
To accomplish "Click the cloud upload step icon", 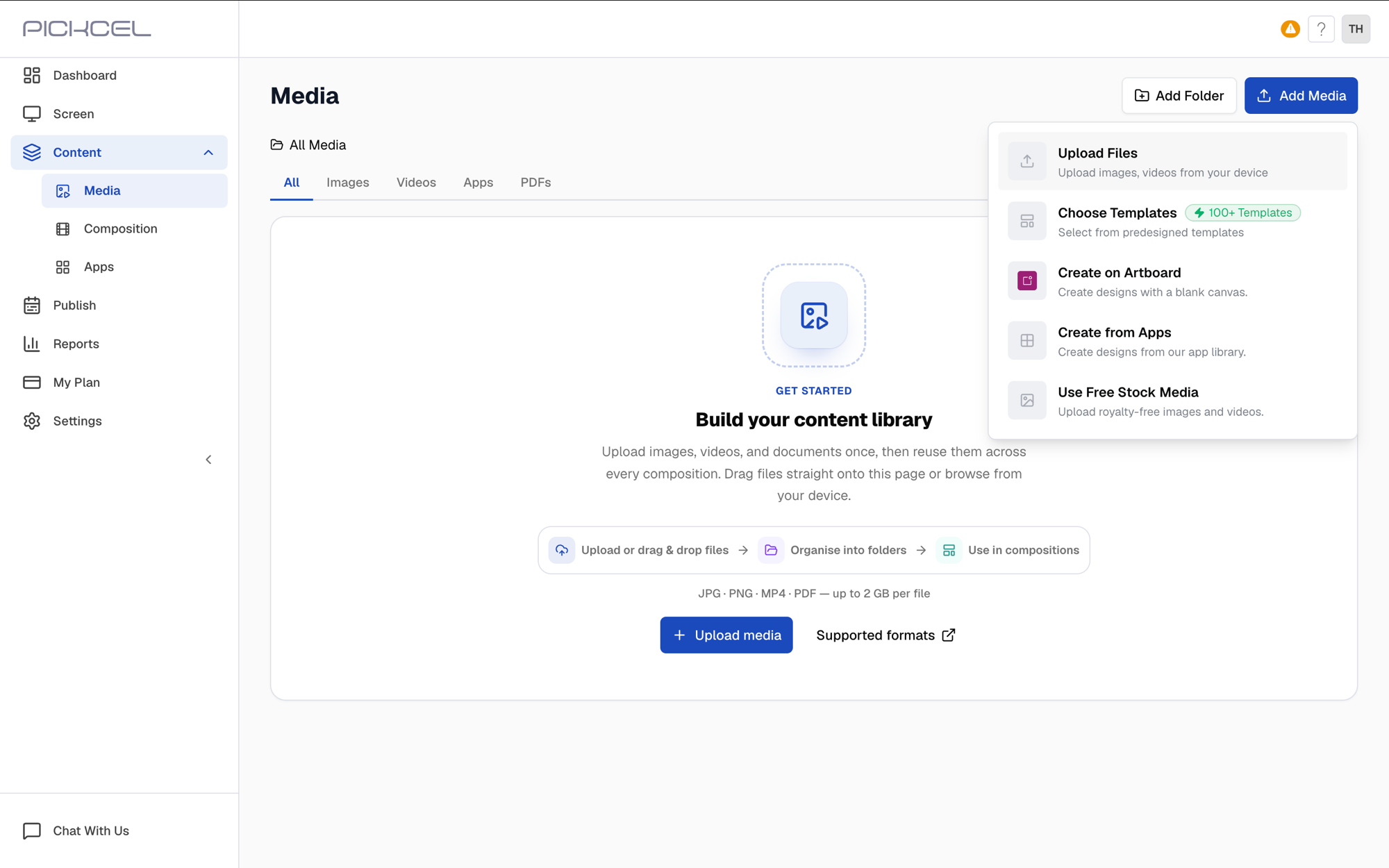I will (562, 550).
